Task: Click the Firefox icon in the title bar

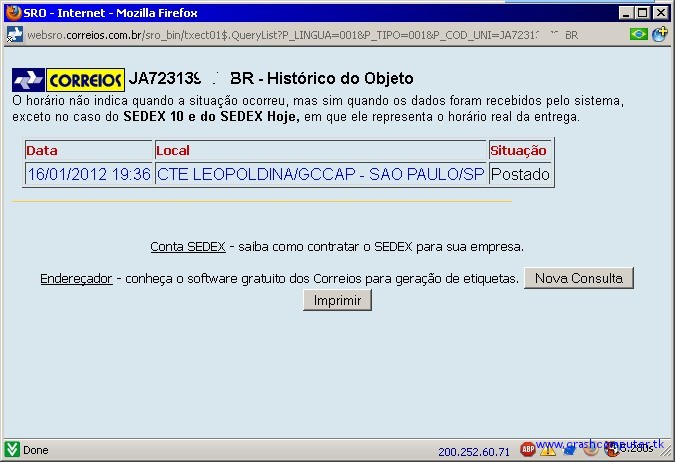Action: click(13, 12)
